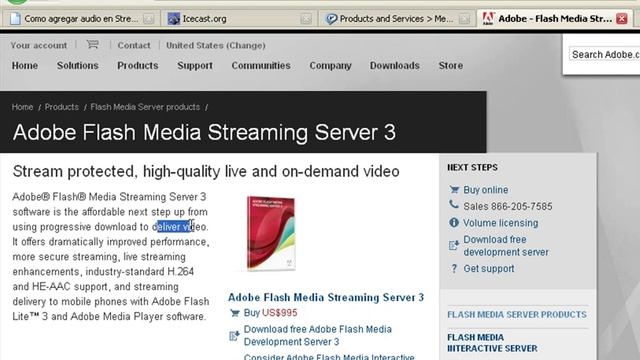The height and width of the screenshot is (360, 640).
Task: Click the red product box image
Action: 270,233
